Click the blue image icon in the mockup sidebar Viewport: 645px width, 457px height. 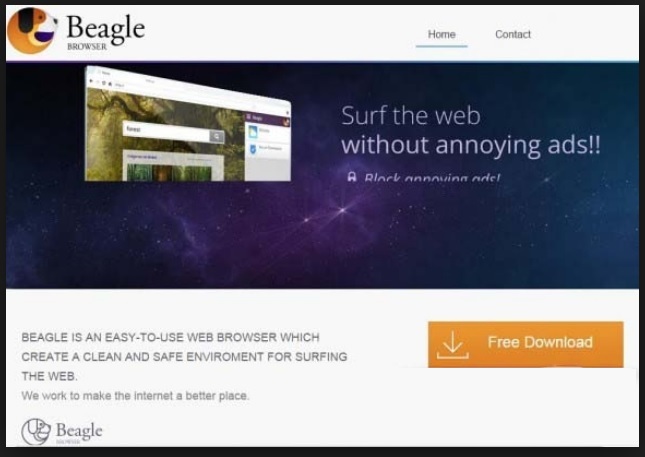[253, 132]
